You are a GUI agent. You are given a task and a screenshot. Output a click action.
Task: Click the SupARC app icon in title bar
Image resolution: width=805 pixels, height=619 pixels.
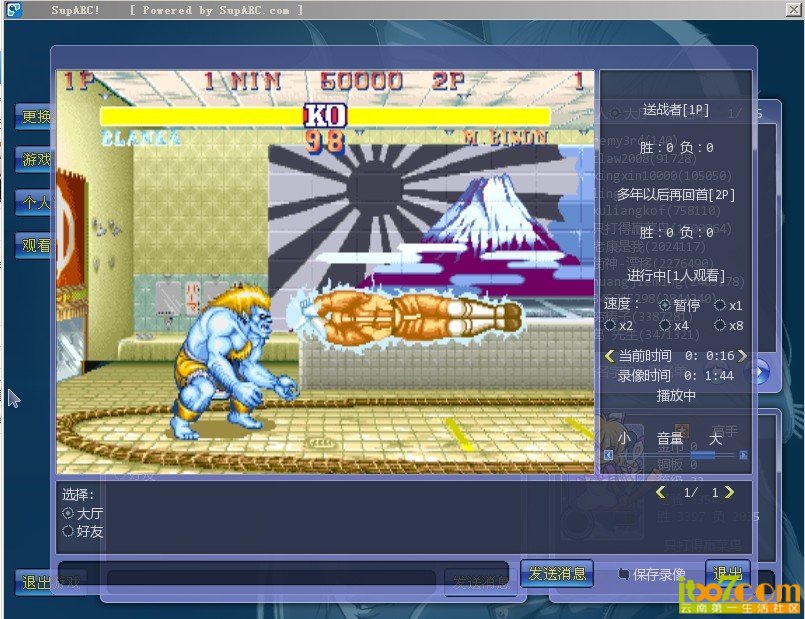pos(14,9)
